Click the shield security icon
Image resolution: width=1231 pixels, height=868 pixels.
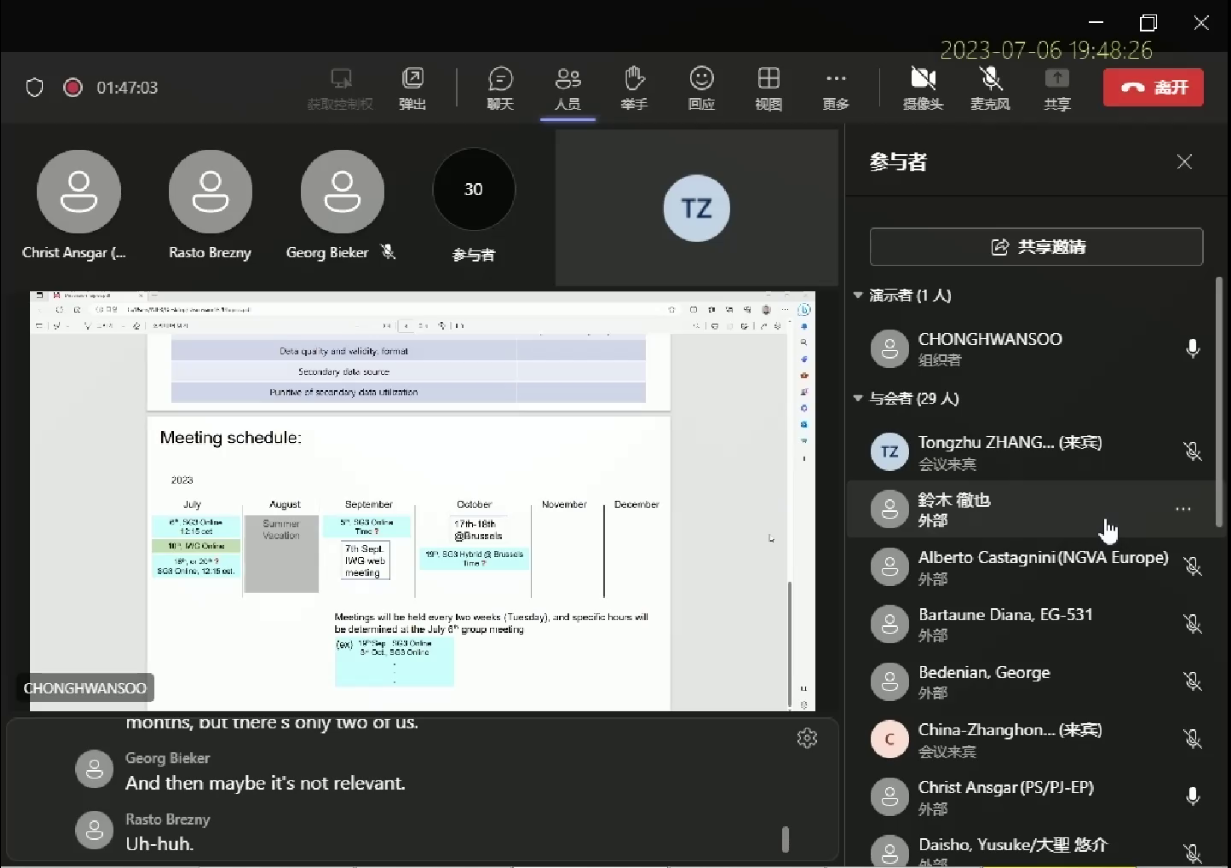(x=35, y=88)
